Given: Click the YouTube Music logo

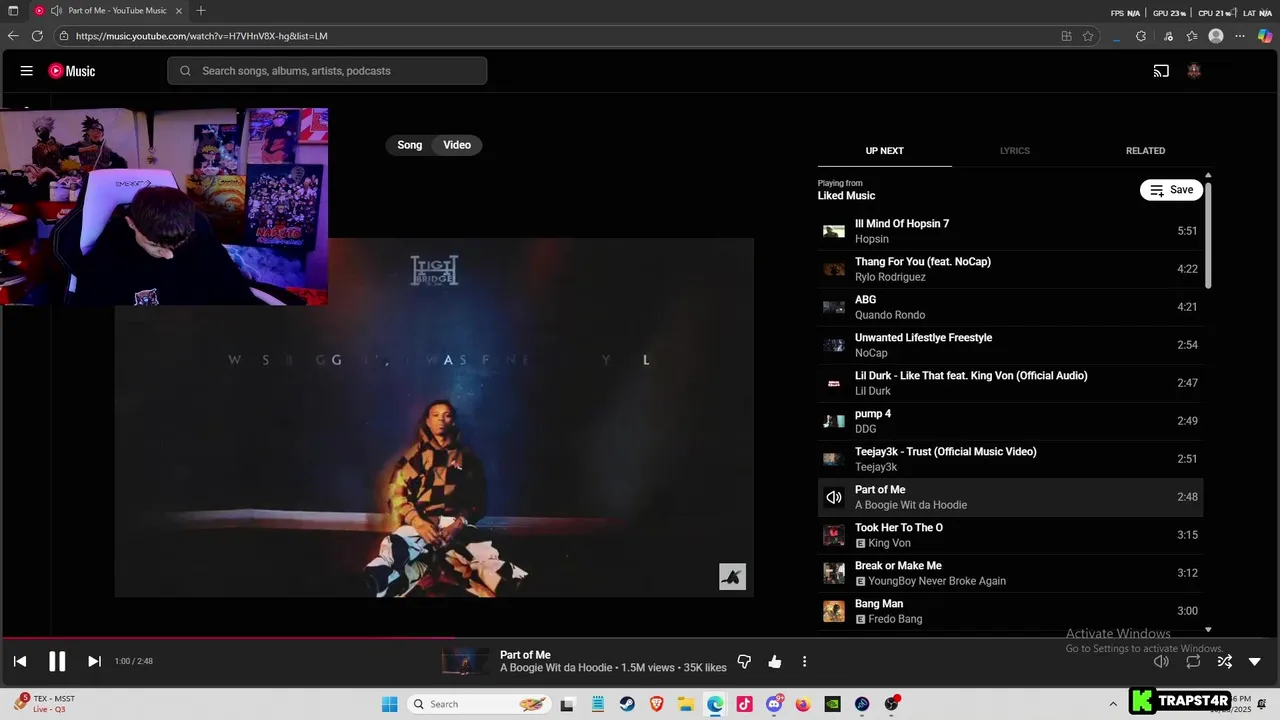Looking at the screenshot, I should pyautogui.click(x=72, y=71).
